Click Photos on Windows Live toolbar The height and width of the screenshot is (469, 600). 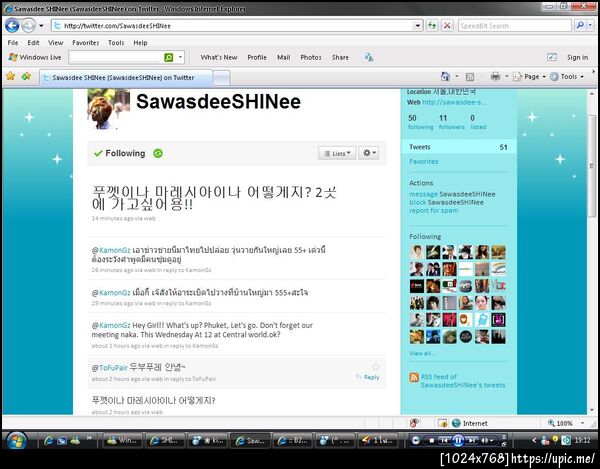click(311, 57)
